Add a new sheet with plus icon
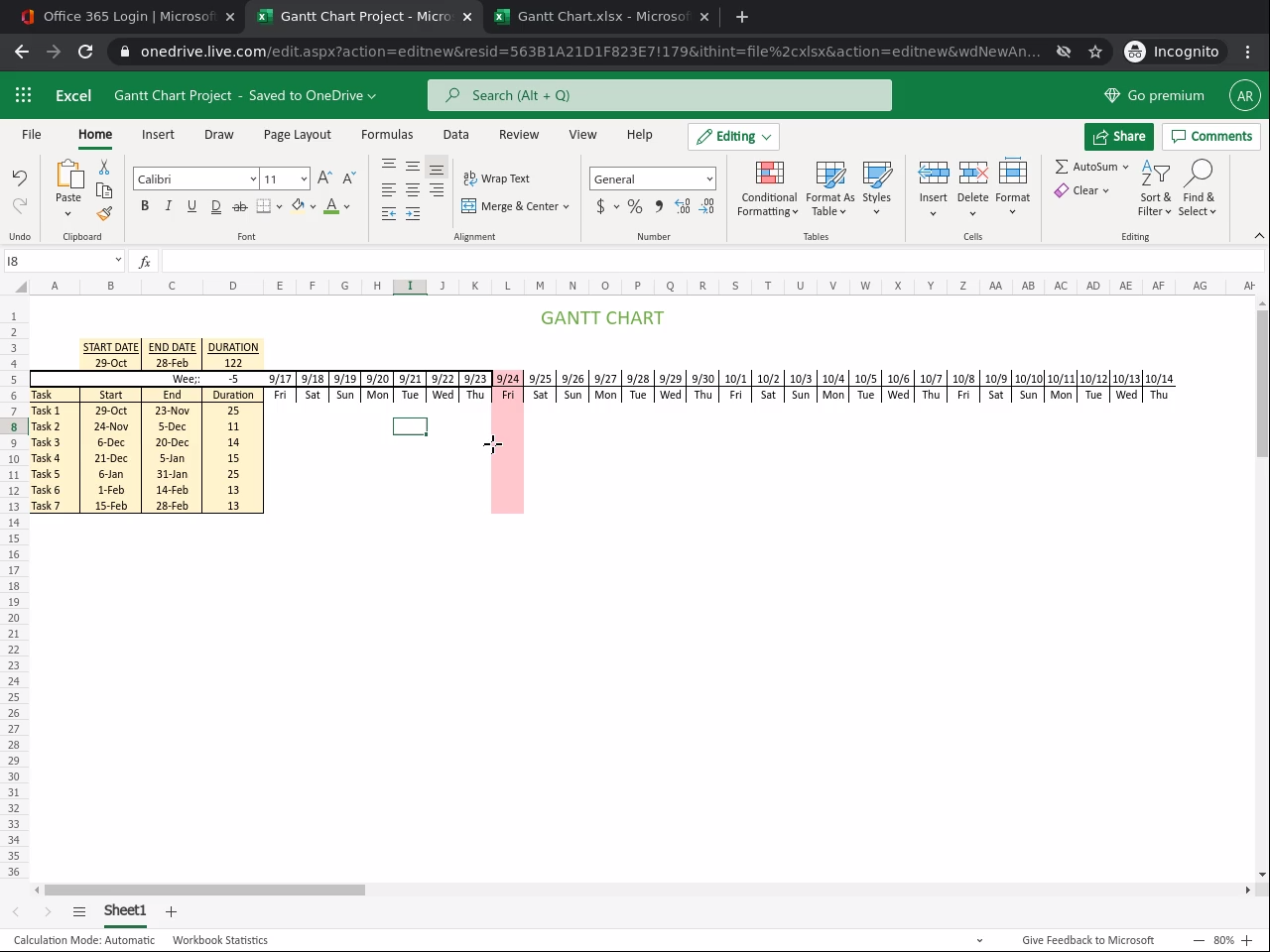Viewport: 1270px width, 952px height. (171, 911)
